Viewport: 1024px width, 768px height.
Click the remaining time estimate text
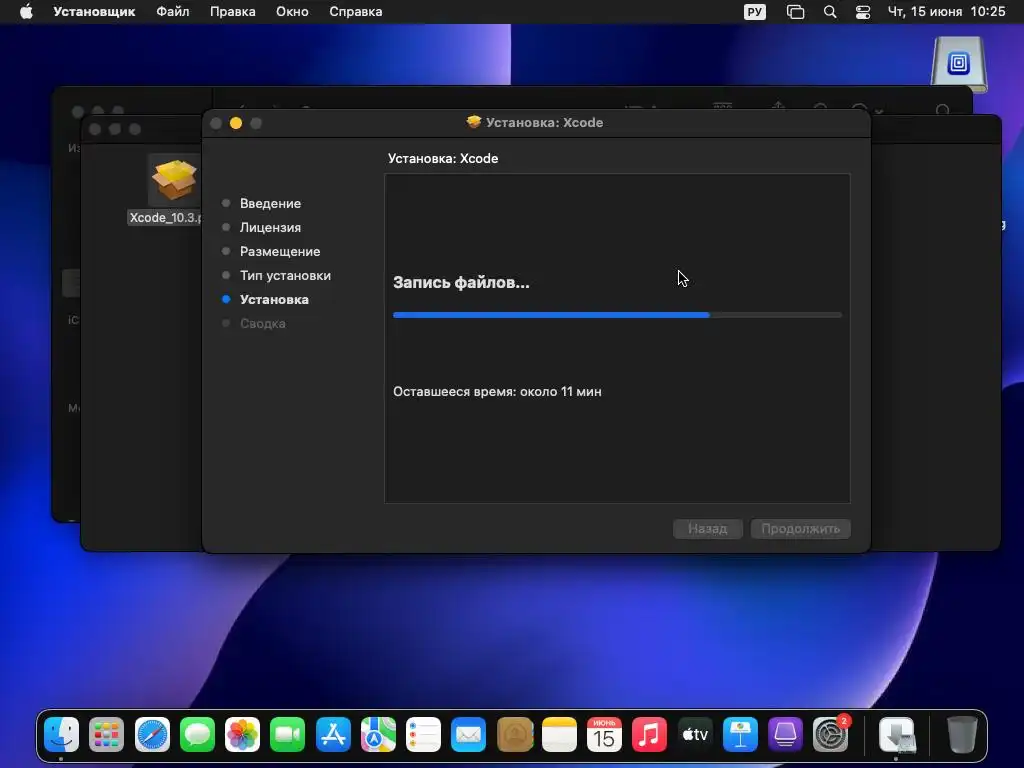click(x=497, y=392)
